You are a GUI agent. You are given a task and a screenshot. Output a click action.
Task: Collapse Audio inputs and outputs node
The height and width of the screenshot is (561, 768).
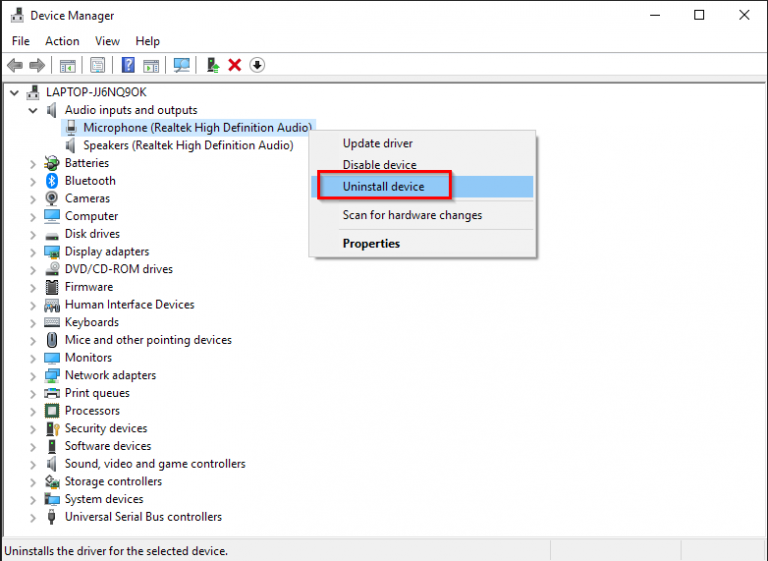(x=33, y=110)
